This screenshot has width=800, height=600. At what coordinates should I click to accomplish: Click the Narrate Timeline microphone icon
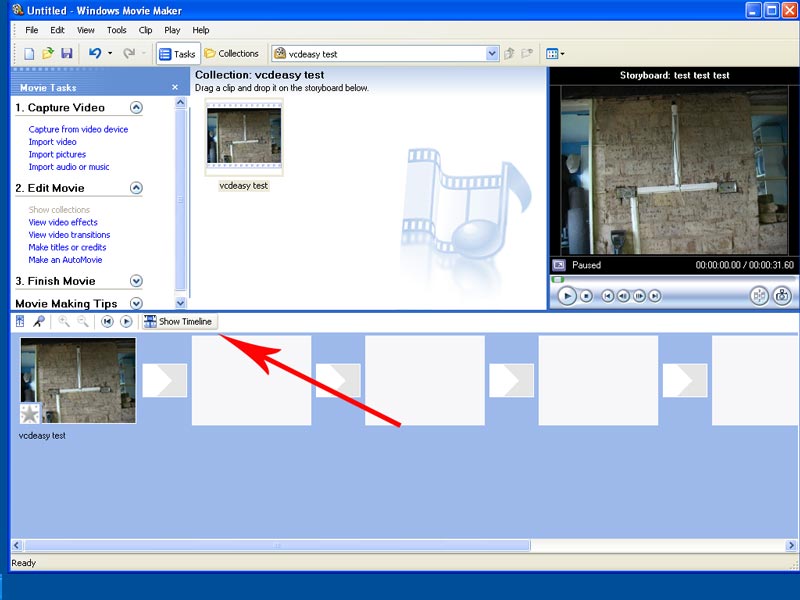[39, 321]
